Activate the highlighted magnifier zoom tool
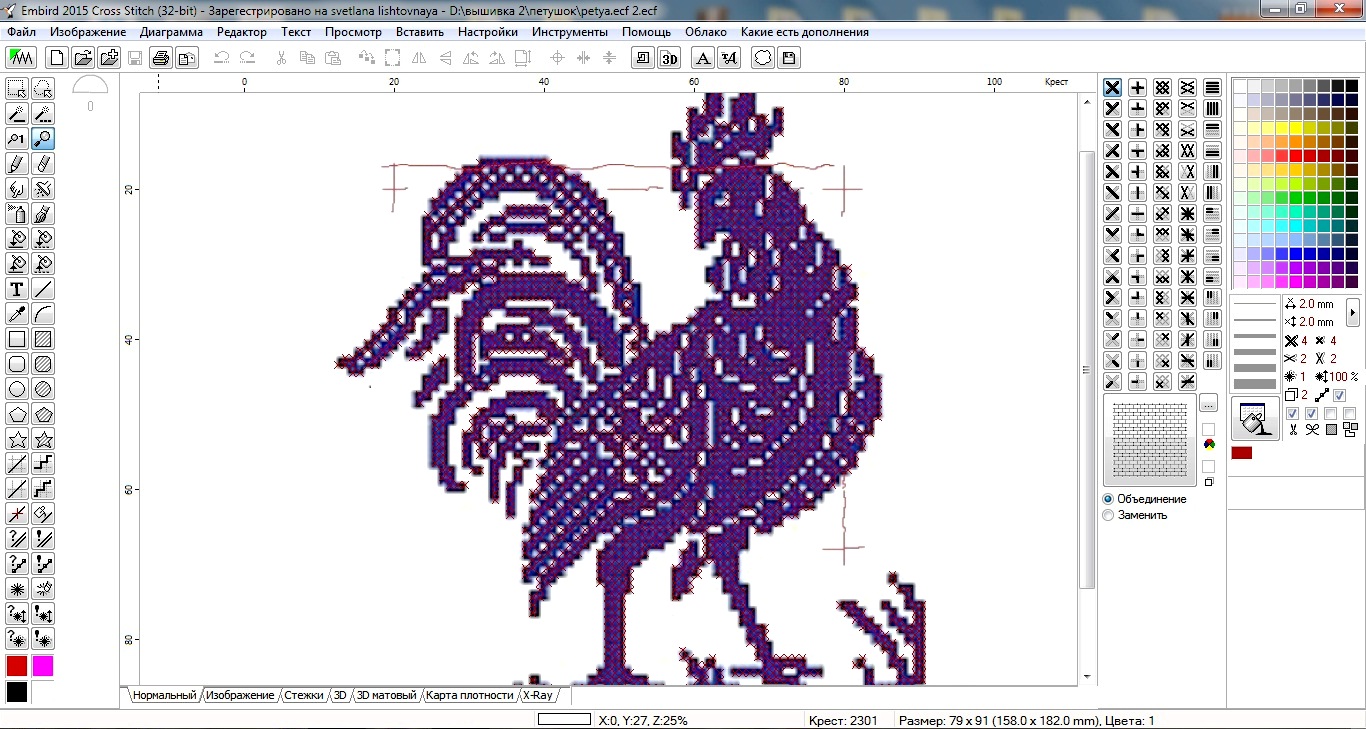1366x729 pixels. coord(43,139)
